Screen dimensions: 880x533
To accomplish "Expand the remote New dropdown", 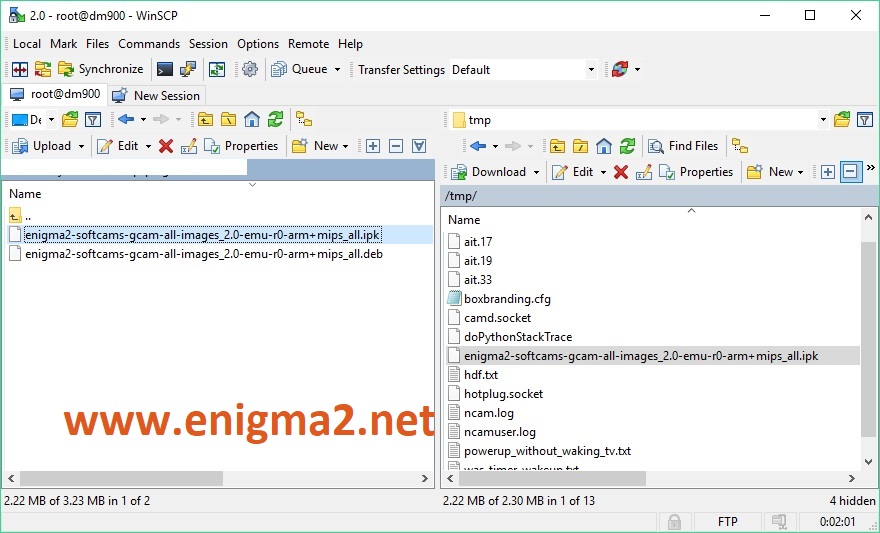I will pyautogui.click(x=801, y=172).
